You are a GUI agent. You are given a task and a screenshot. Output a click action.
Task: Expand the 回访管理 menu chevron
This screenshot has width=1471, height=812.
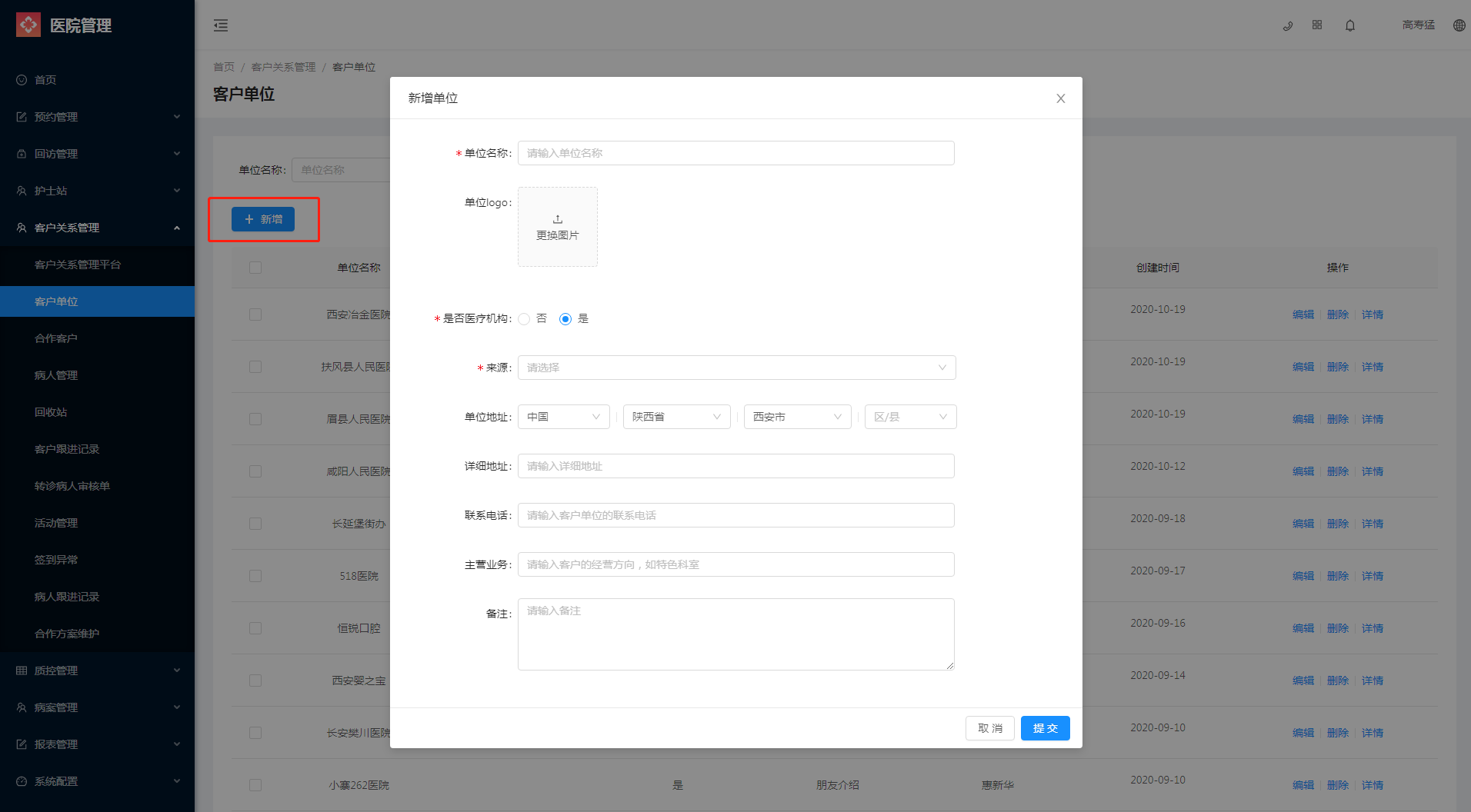[177, 154]
